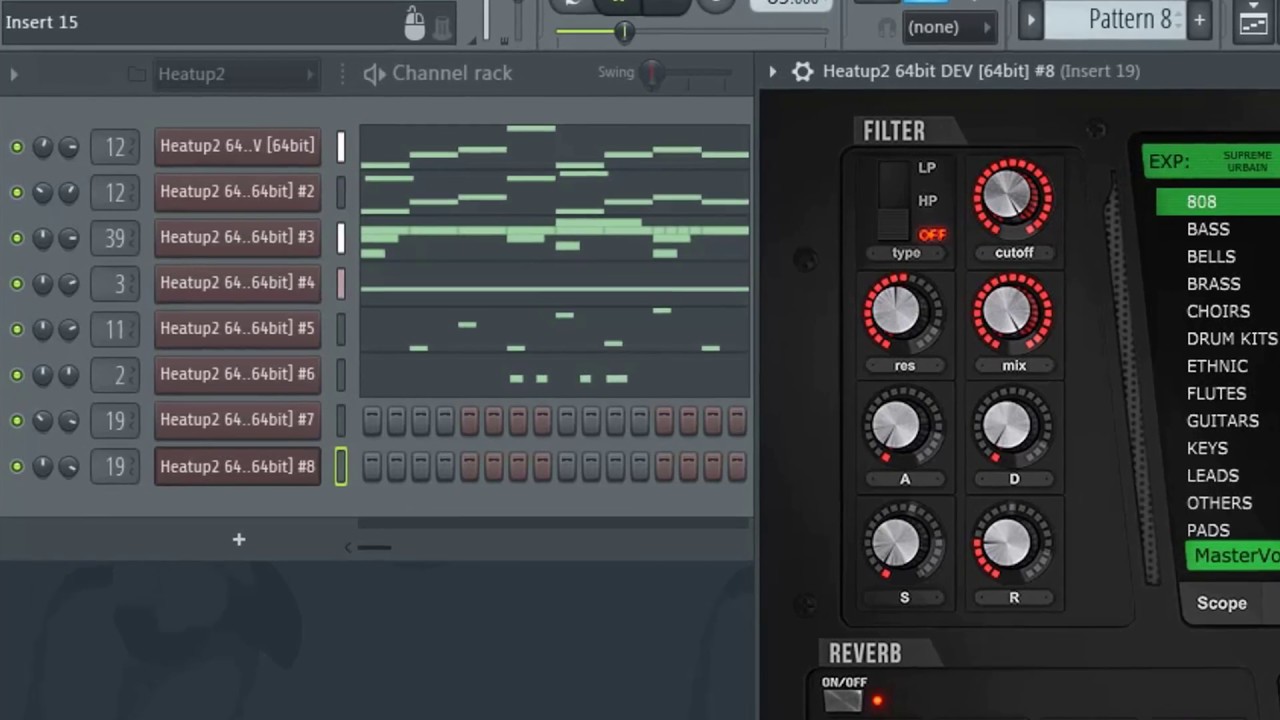Screen dimensions: 1280x720
Task: Click the magnet snap icon beside (none)
Action: point(886,28)
